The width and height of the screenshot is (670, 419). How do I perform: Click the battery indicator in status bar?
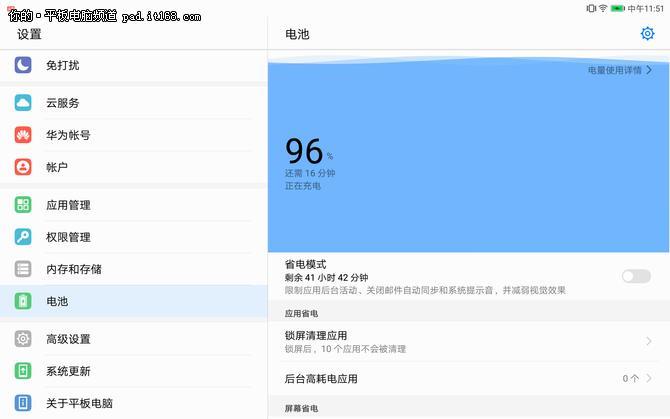[x=617, y=8]
